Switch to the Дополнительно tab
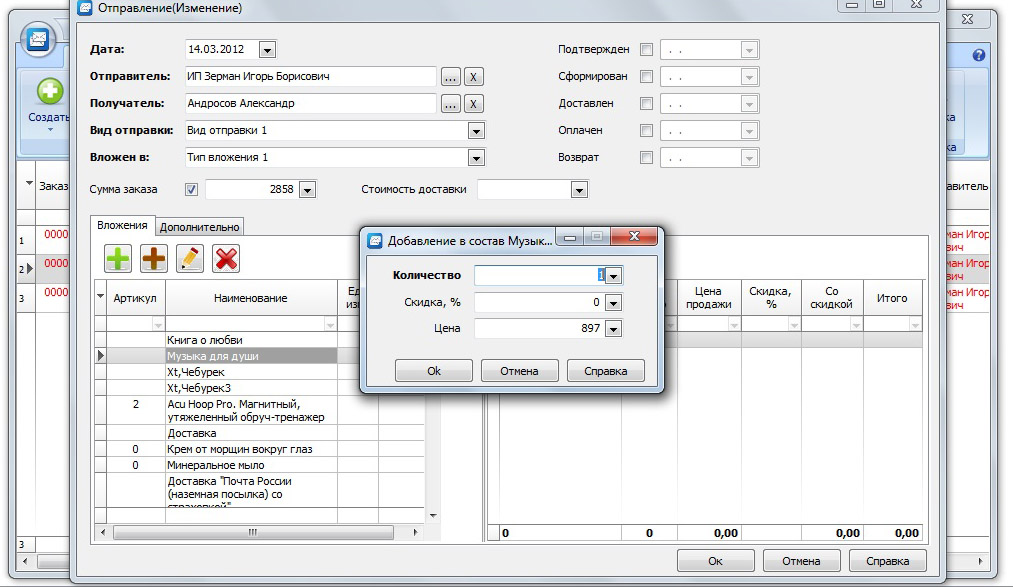This screenshot has height=587, width=1013. (200, 227)
